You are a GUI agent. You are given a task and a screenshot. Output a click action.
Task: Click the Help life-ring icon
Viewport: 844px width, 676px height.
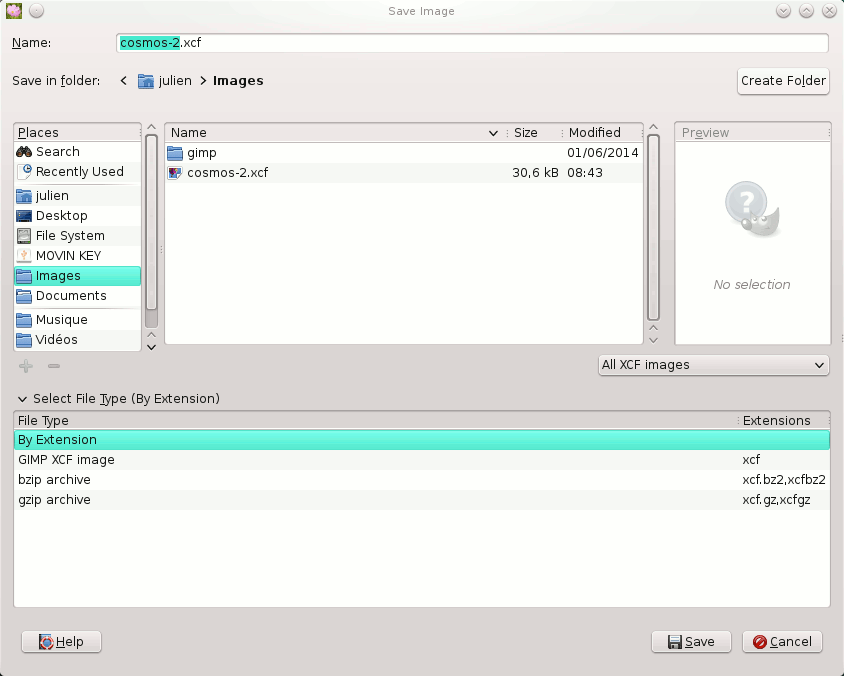[x=43, y=641]
